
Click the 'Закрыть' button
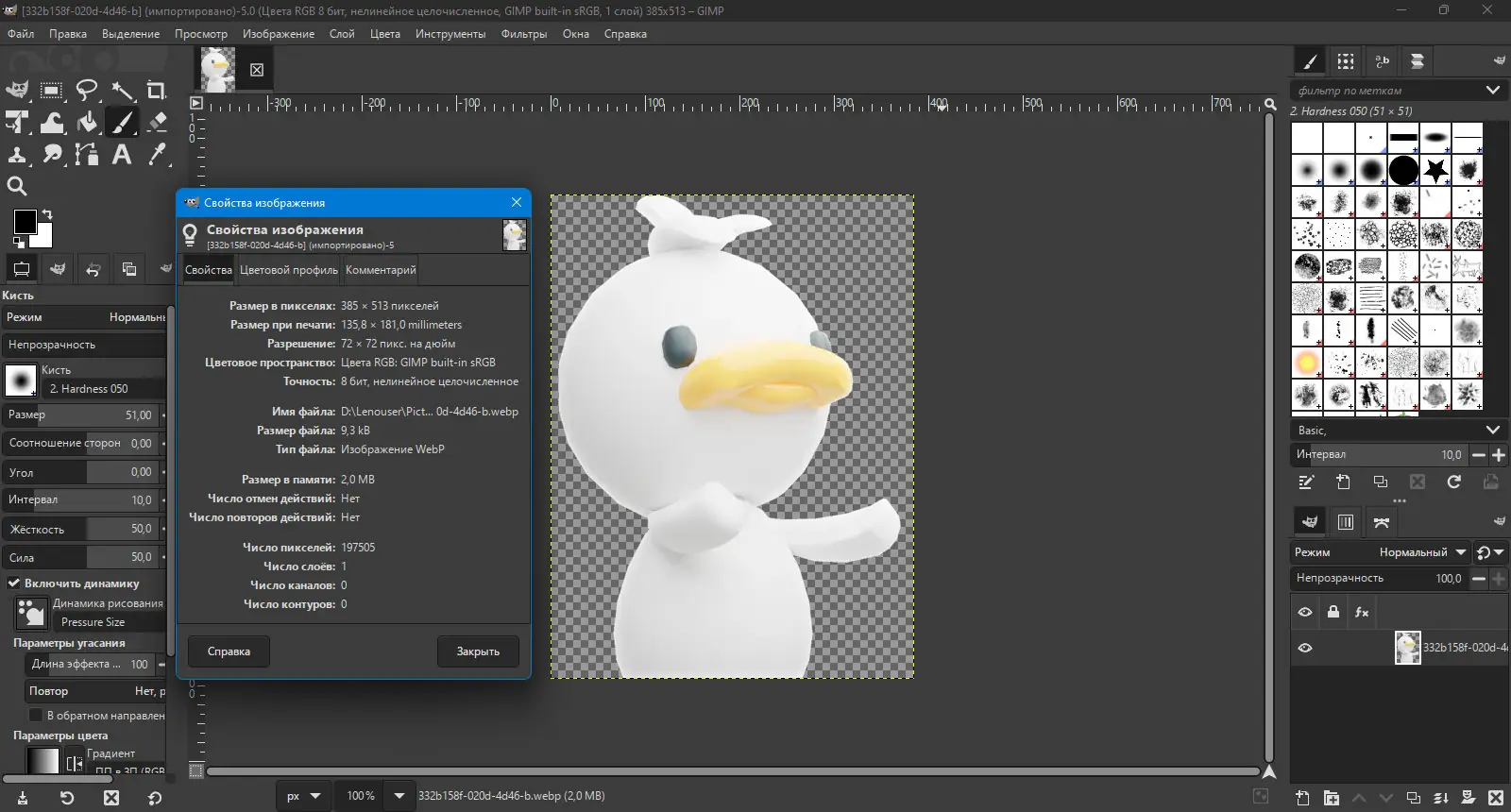[478, 651]
